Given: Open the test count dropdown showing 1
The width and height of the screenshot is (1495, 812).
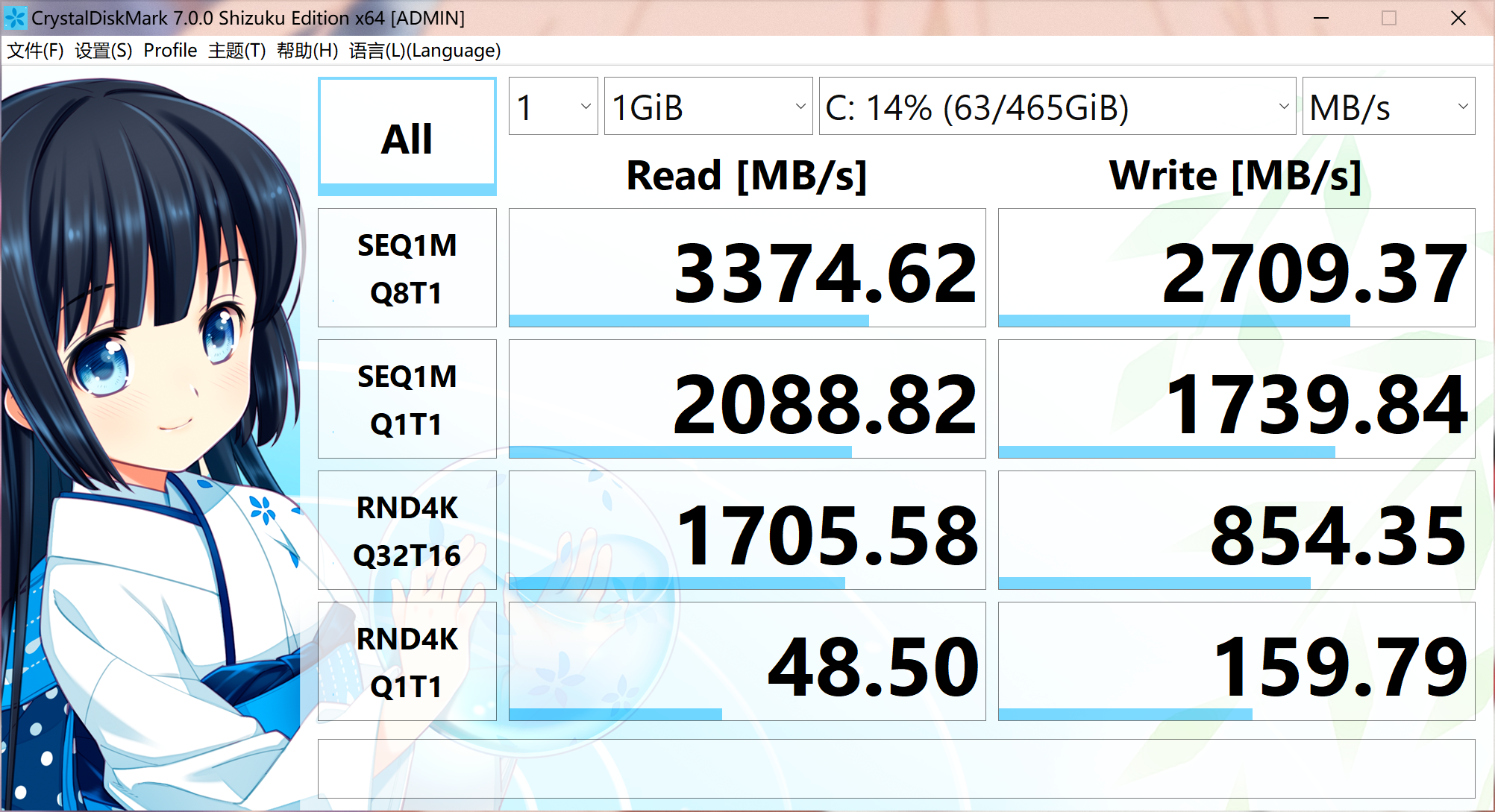Looking at the screenshot, I should [x=553, y=107].
